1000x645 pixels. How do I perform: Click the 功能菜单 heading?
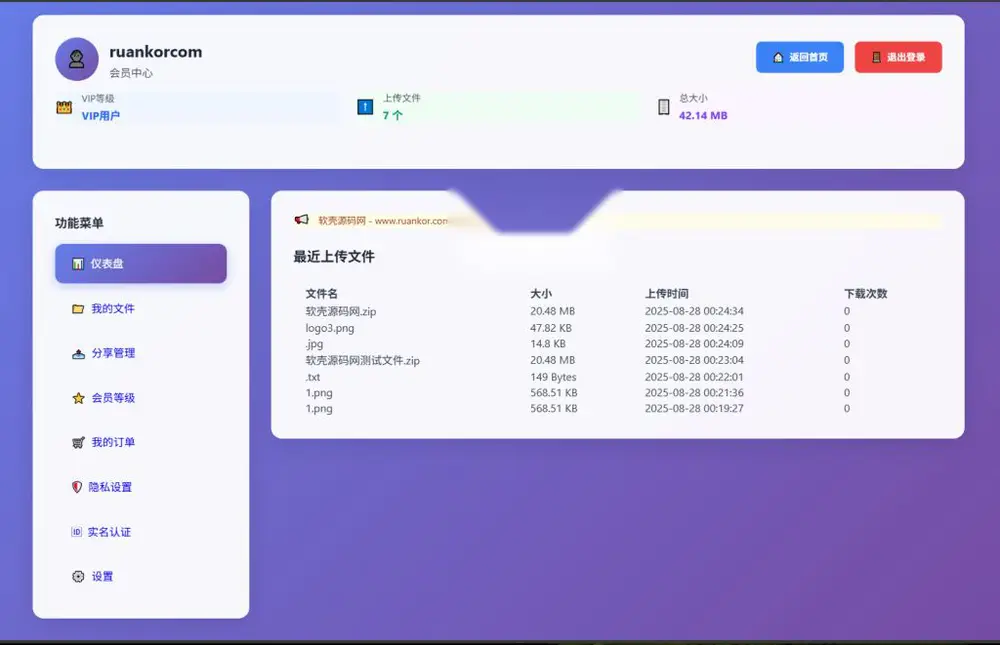pyautogui.click(x=79, y=223)
